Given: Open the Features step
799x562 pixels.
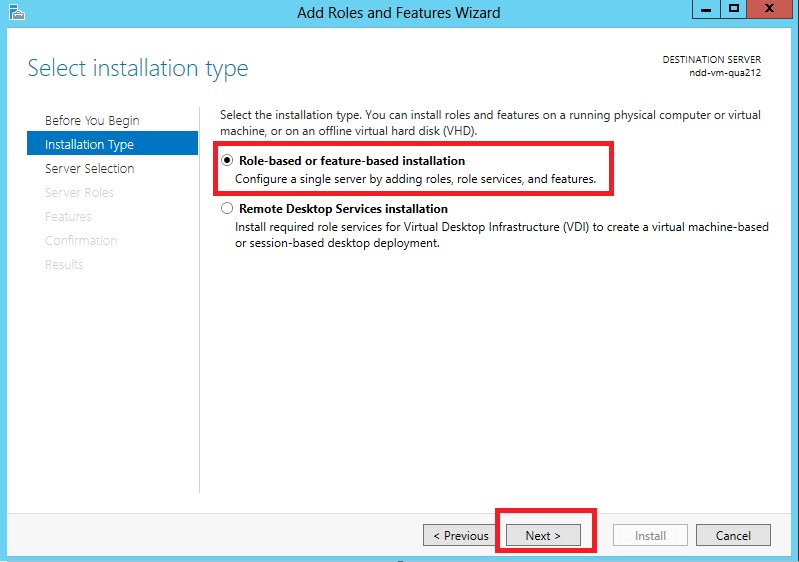Looking at the screenshot, I should pyautogui.click(x=68, y=217).
